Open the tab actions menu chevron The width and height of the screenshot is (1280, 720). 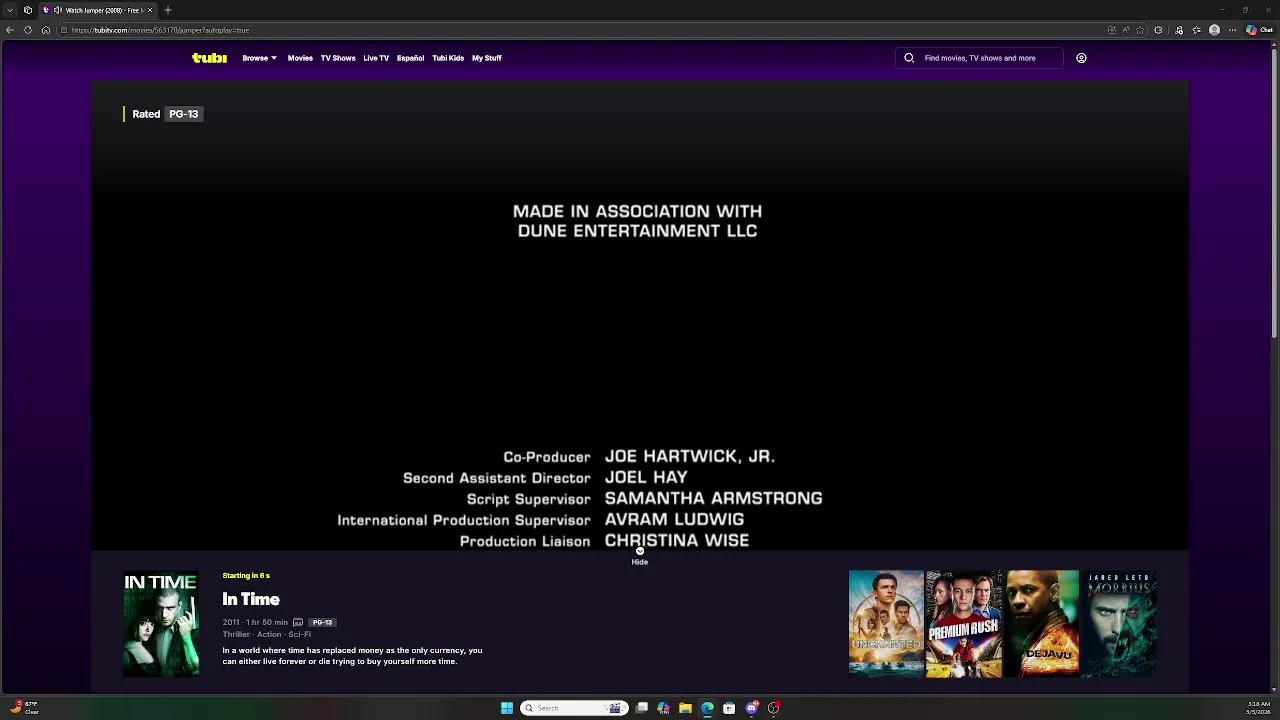click(x=10, y=10)
